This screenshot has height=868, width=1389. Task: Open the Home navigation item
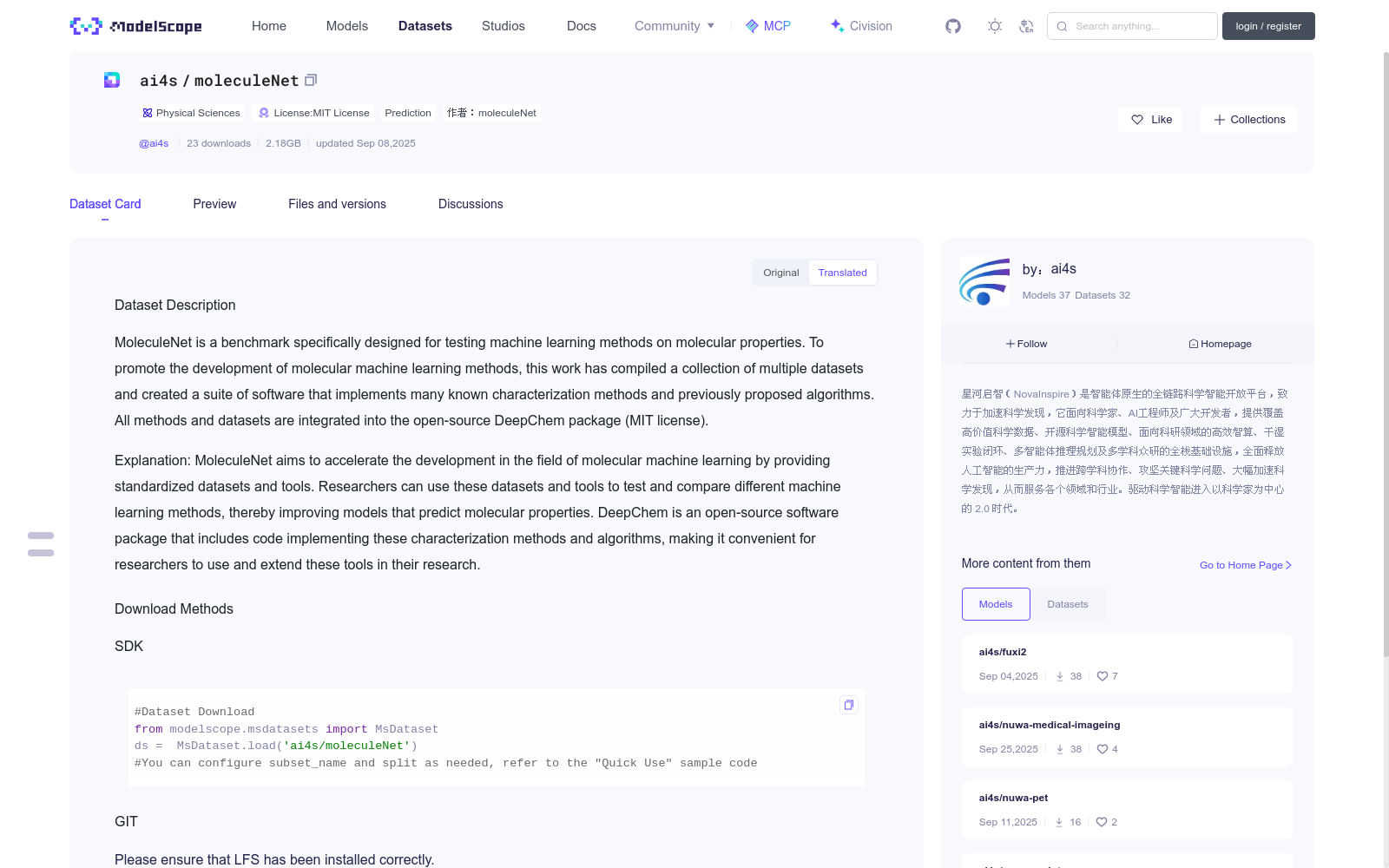[269, 26]
